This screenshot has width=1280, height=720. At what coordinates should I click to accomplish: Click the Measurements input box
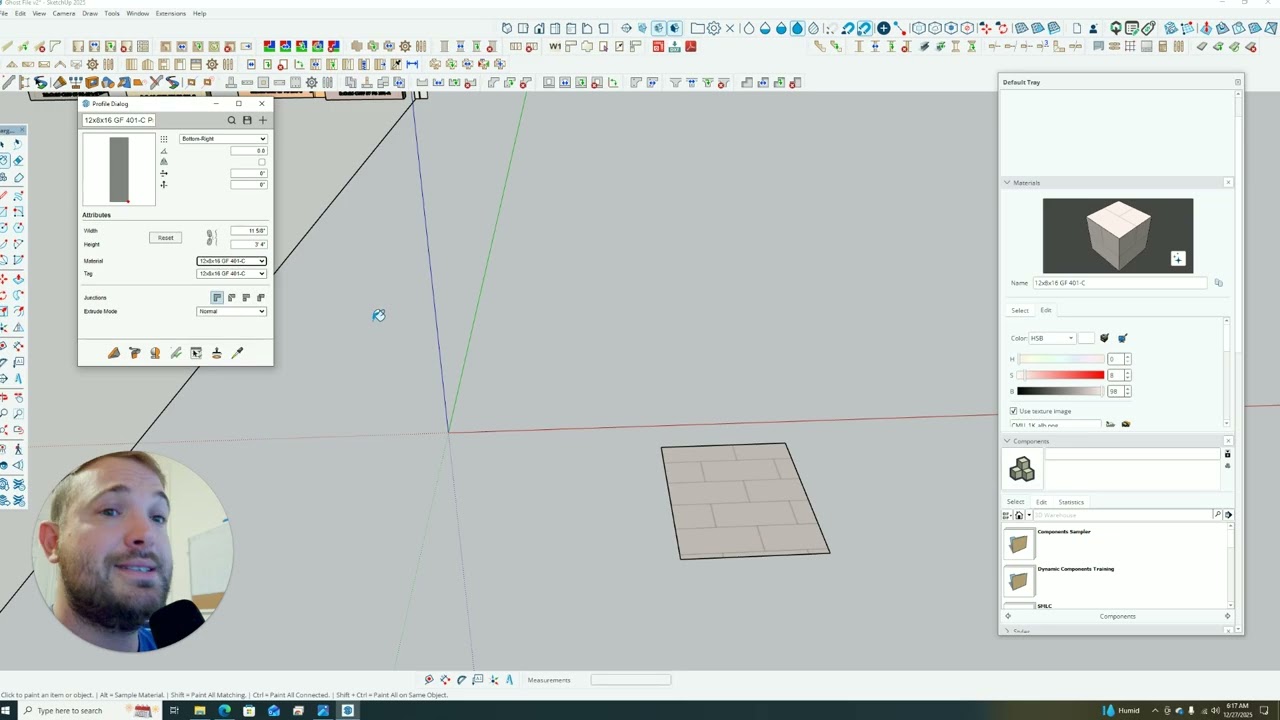pyautogui.click(x=631, y=680)
